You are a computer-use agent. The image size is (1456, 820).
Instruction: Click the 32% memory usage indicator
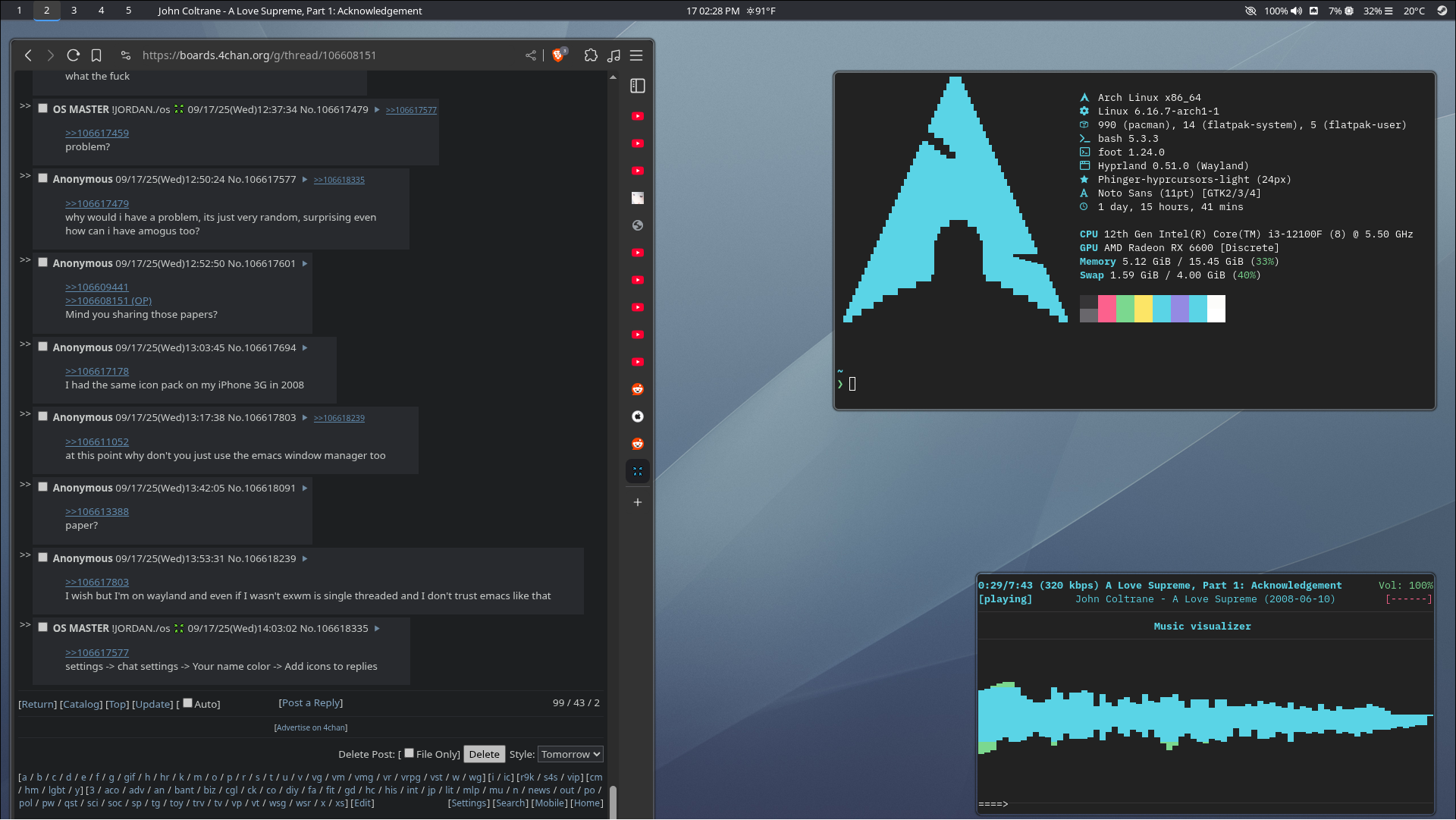[1378, 11]
